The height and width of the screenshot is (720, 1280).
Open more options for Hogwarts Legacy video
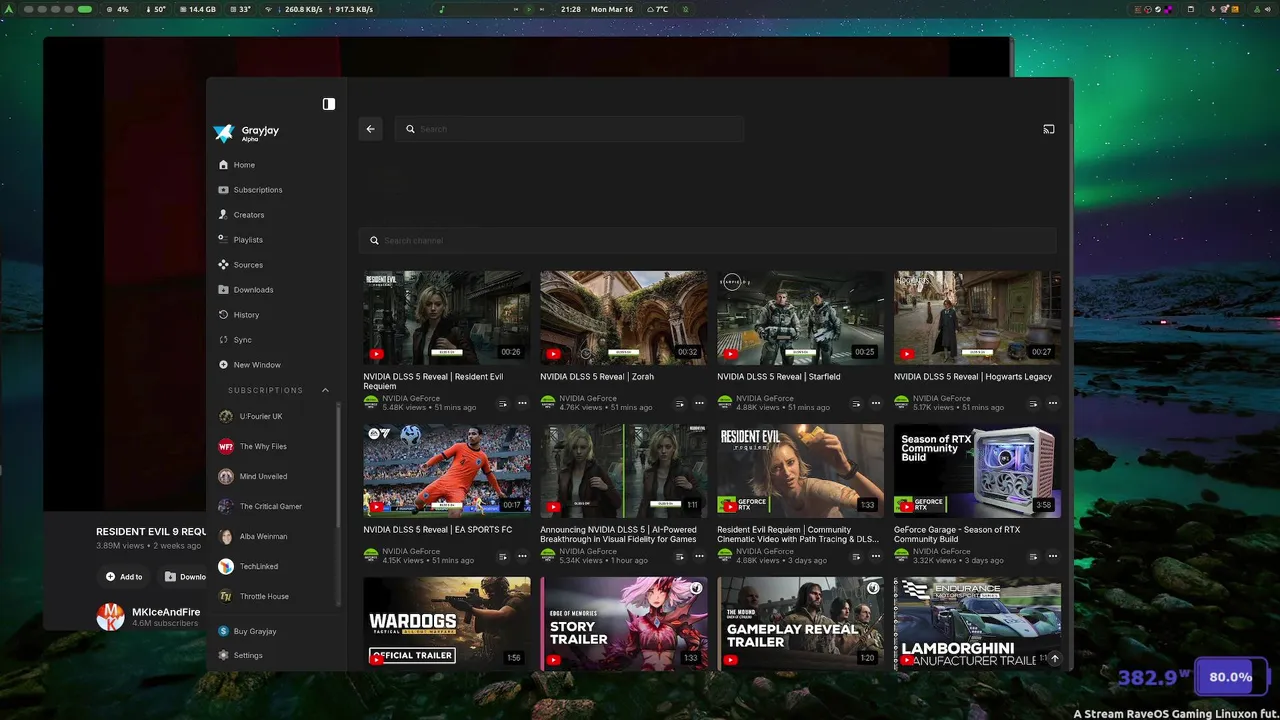point(1053,403)
